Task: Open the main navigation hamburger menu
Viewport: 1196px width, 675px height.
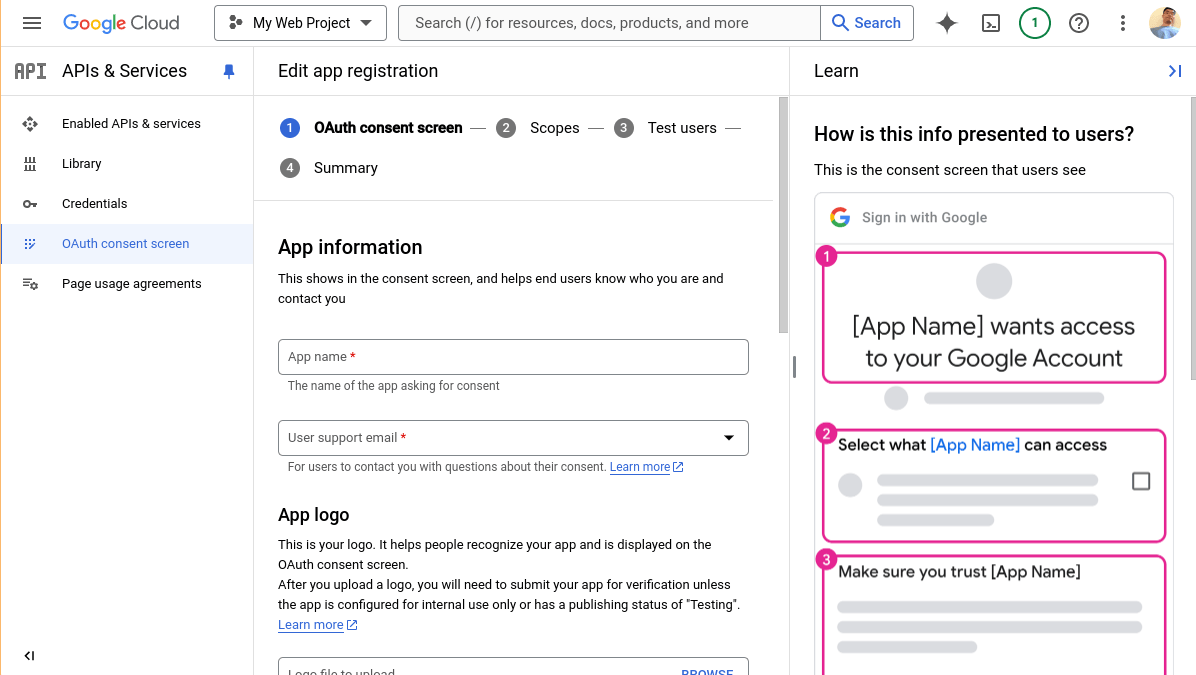Action: tap(32, 23)
